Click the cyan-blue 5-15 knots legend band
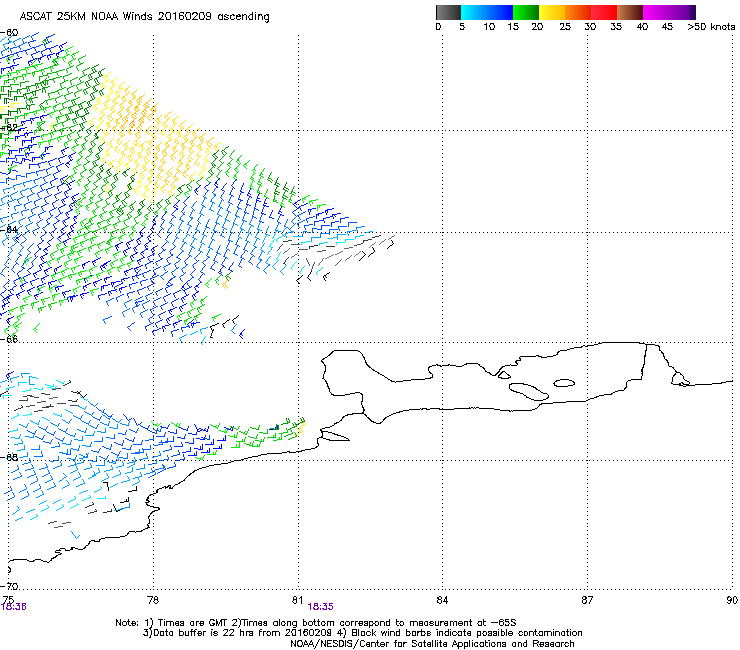 (x=487, y=12)
